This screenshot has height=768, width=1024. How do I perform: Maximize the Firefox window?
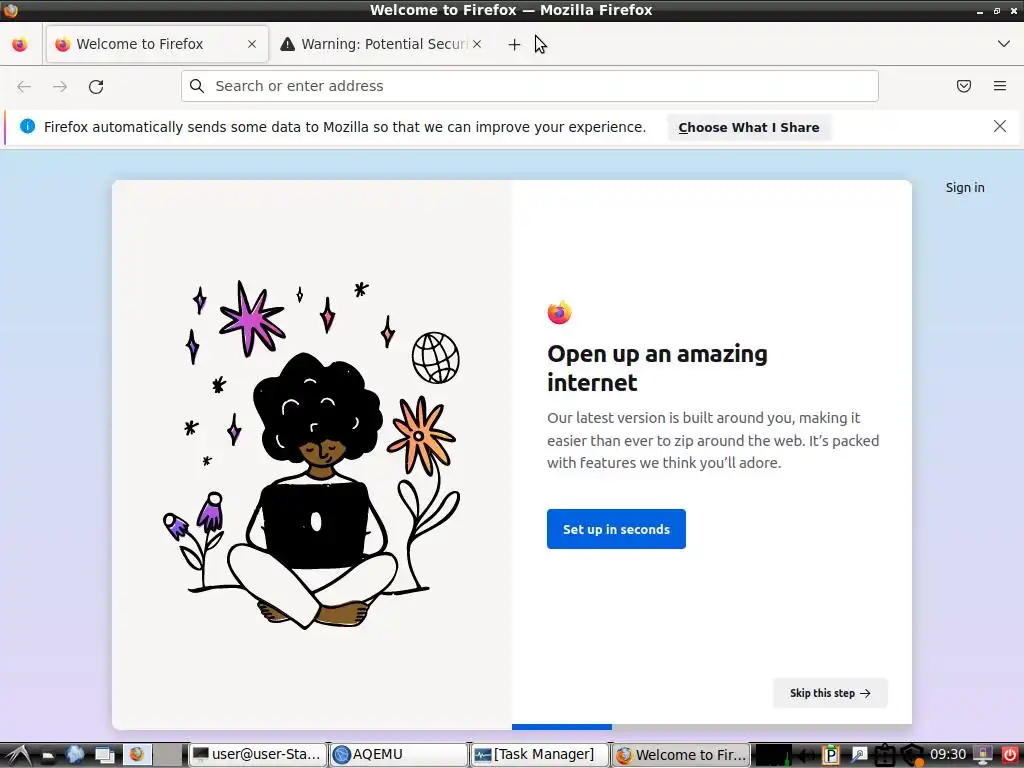tap(997, 10)
